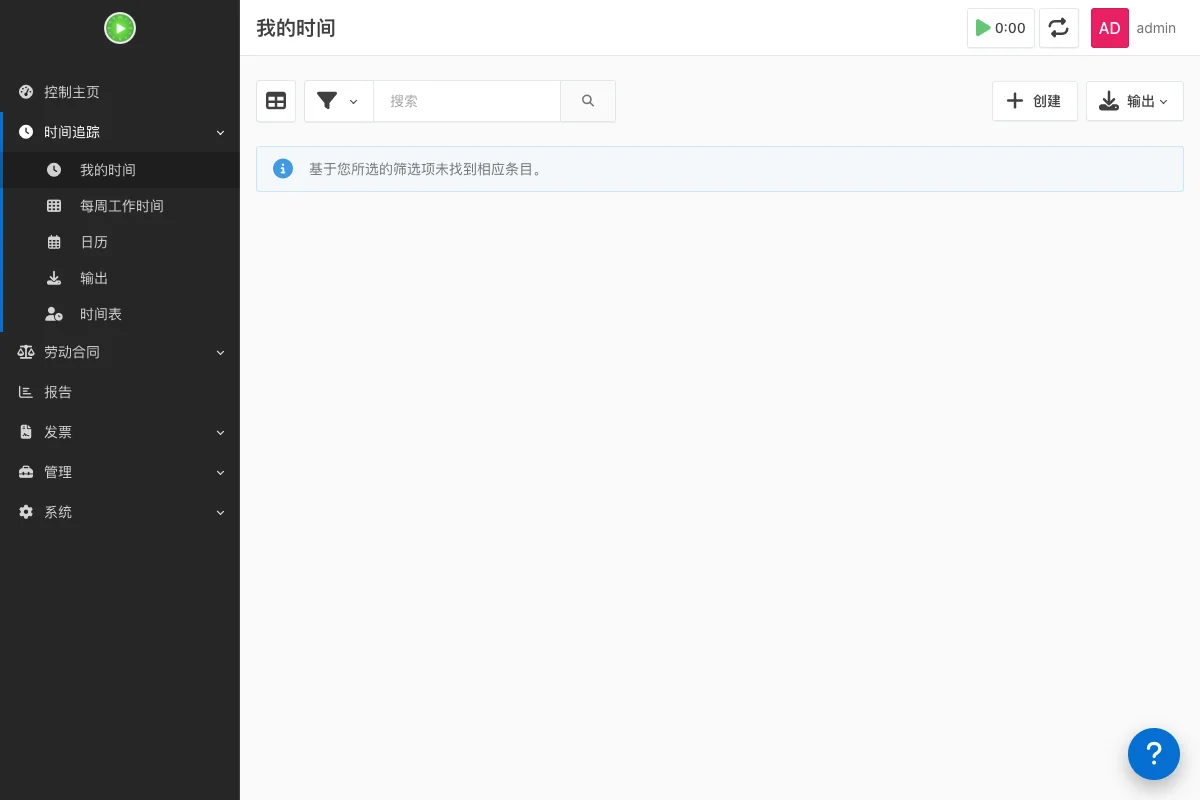Click the Kimai green play logo
This screenshot has height=800, width=1200.
120,28
